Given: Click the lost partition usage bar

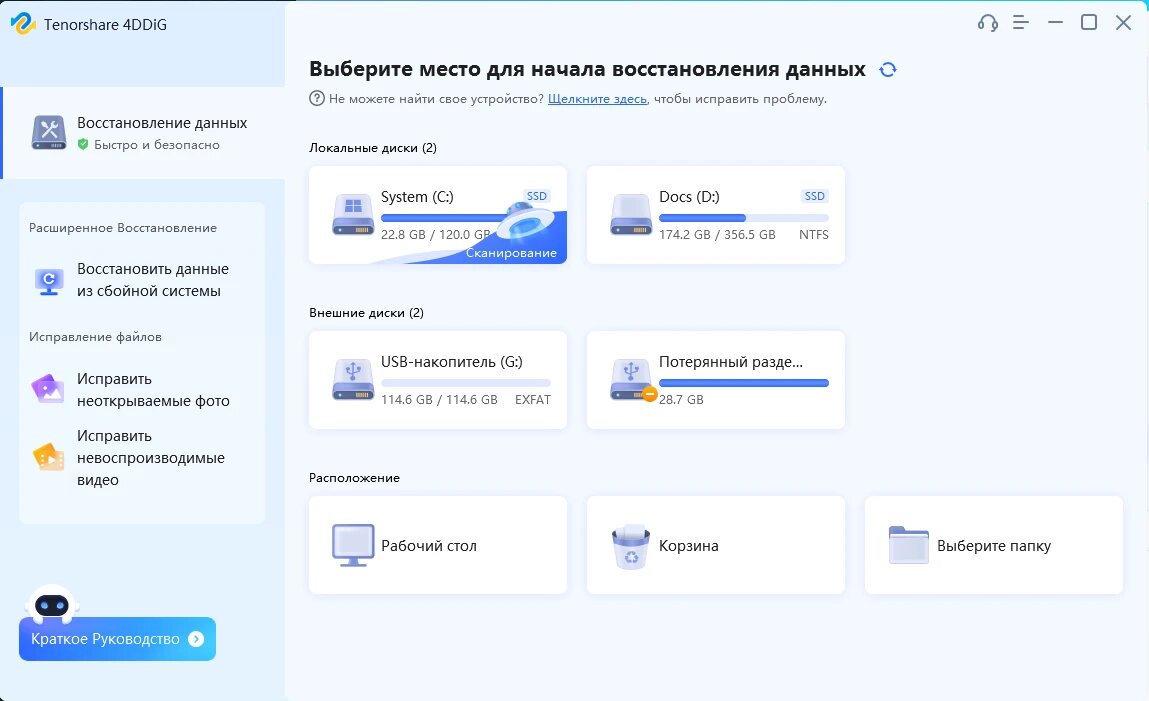Looking at the screenshot, I should tap(744, 383).
